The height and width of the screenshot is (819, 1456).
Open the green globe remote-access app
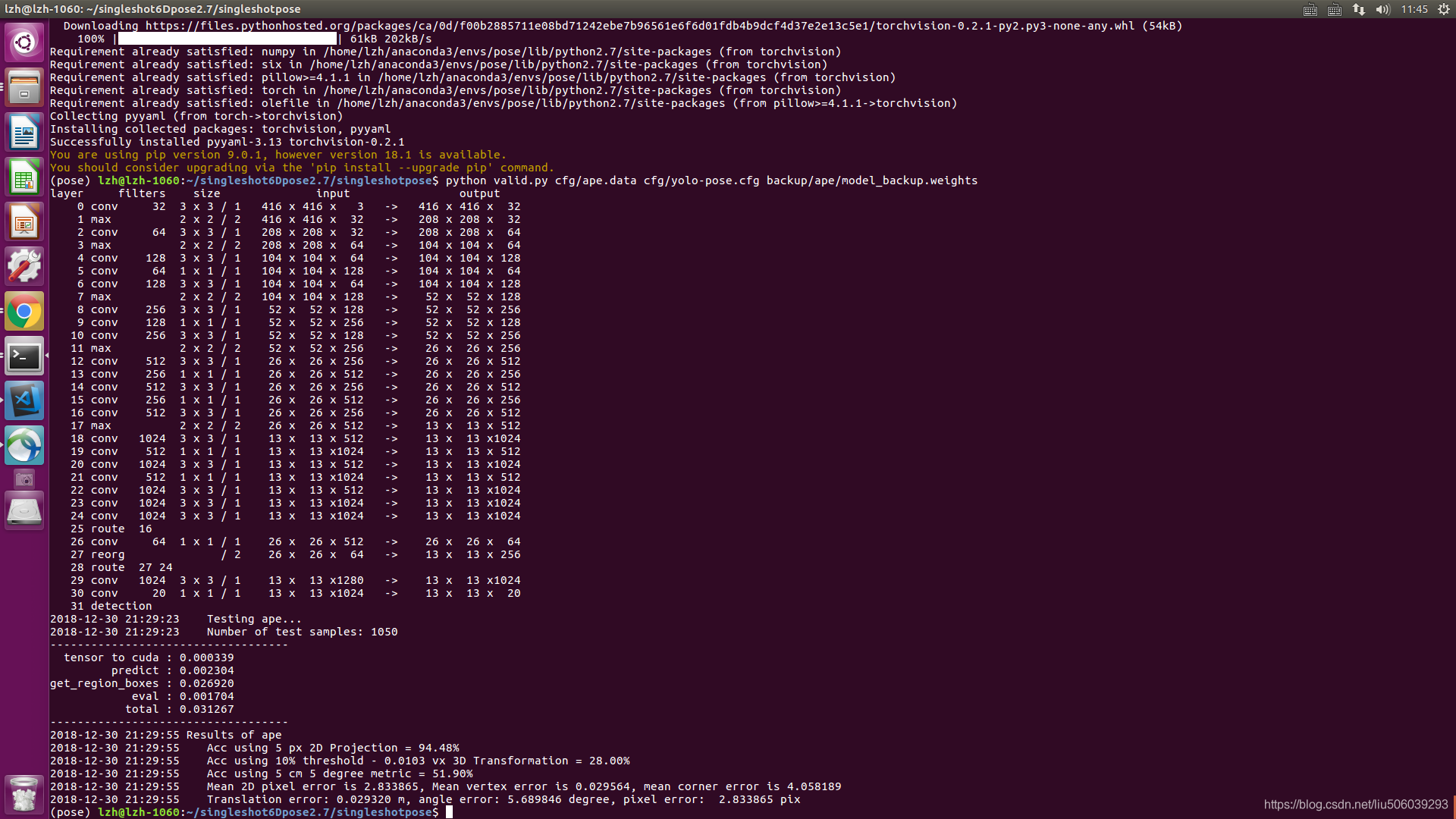pos(24,445)
